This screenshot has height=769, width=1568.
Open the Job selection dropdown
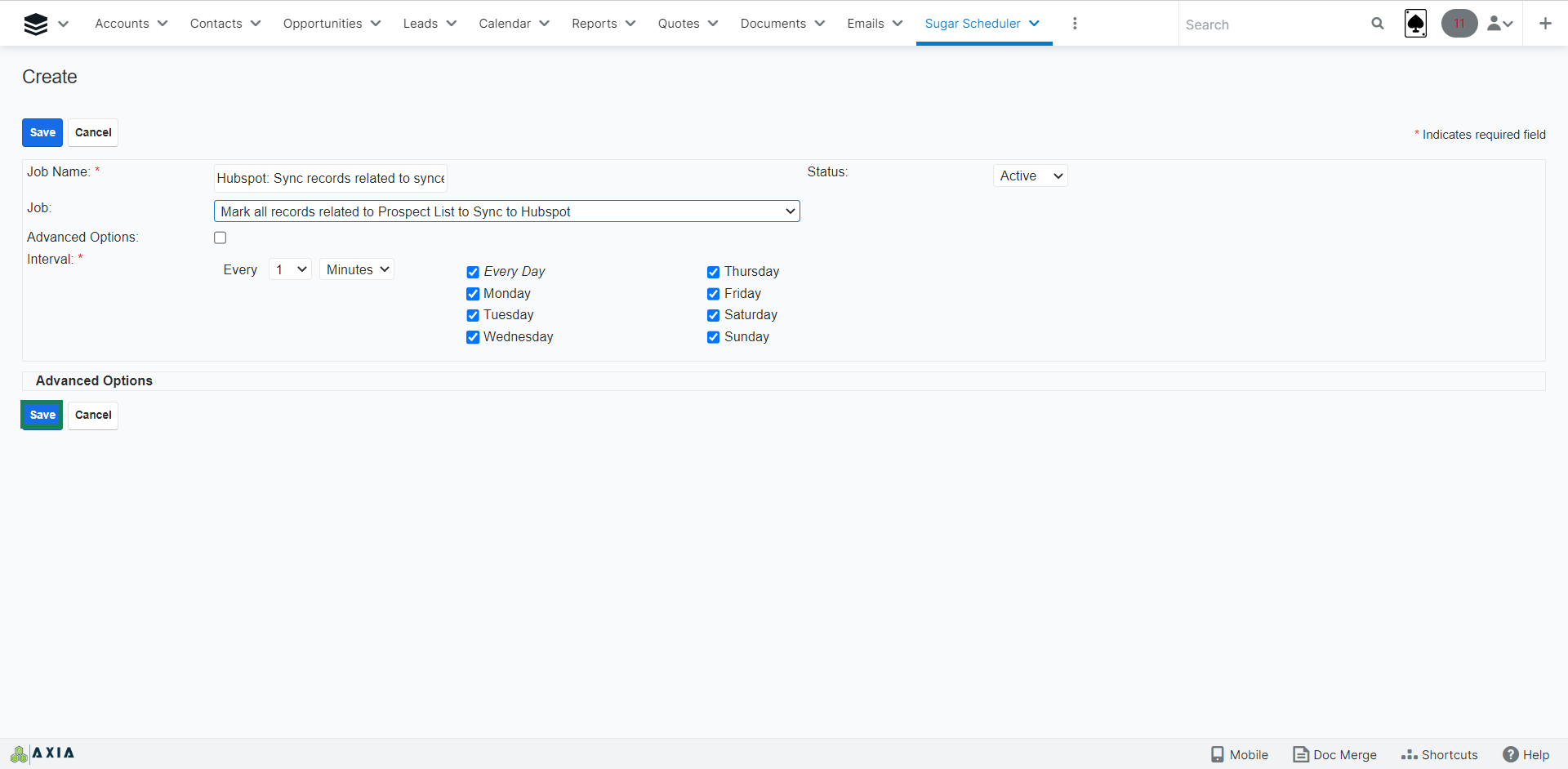coord(506,211)
